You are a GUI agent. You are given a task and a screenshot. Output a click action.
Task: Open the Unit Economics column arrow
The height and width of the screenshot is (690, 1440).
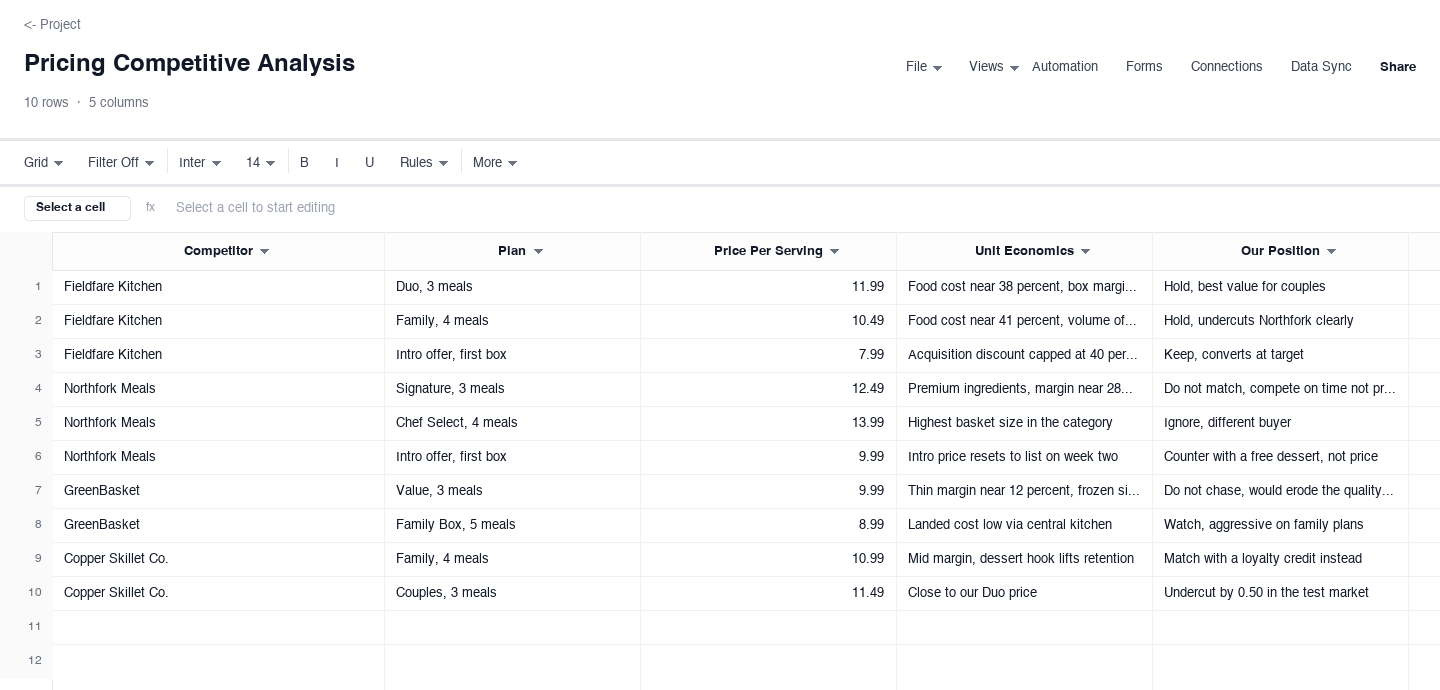click(1085, 252)
